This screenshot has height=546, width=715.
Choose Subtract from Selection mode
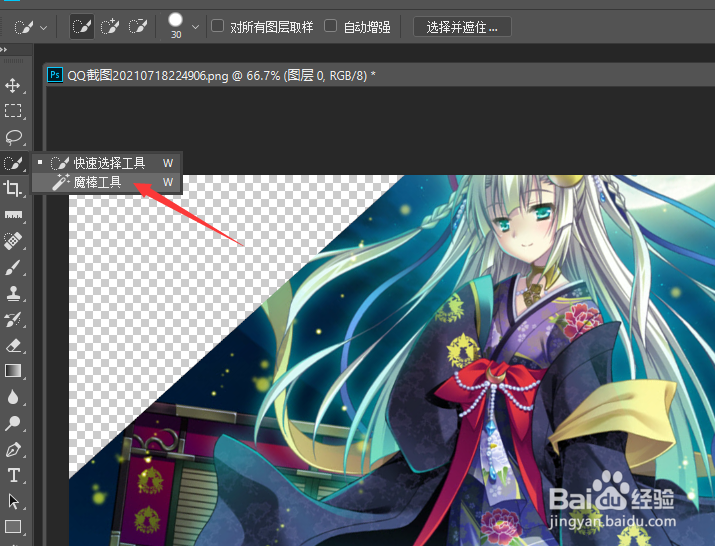click(138, 26)
